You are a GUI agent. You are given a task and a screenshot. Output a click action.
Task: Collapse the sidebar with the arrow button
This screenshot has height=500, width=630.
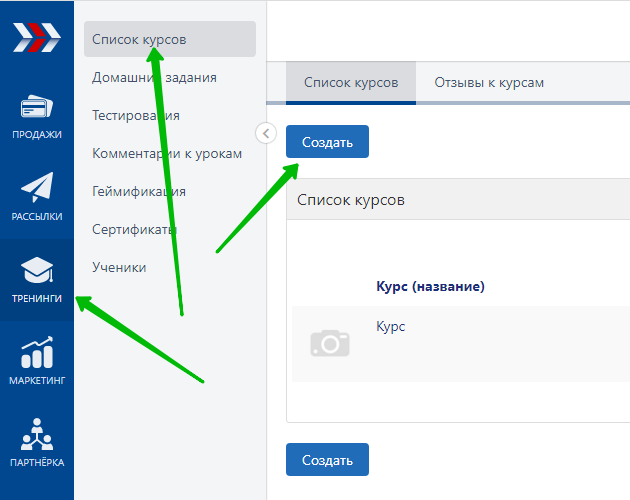pos(266,133)
